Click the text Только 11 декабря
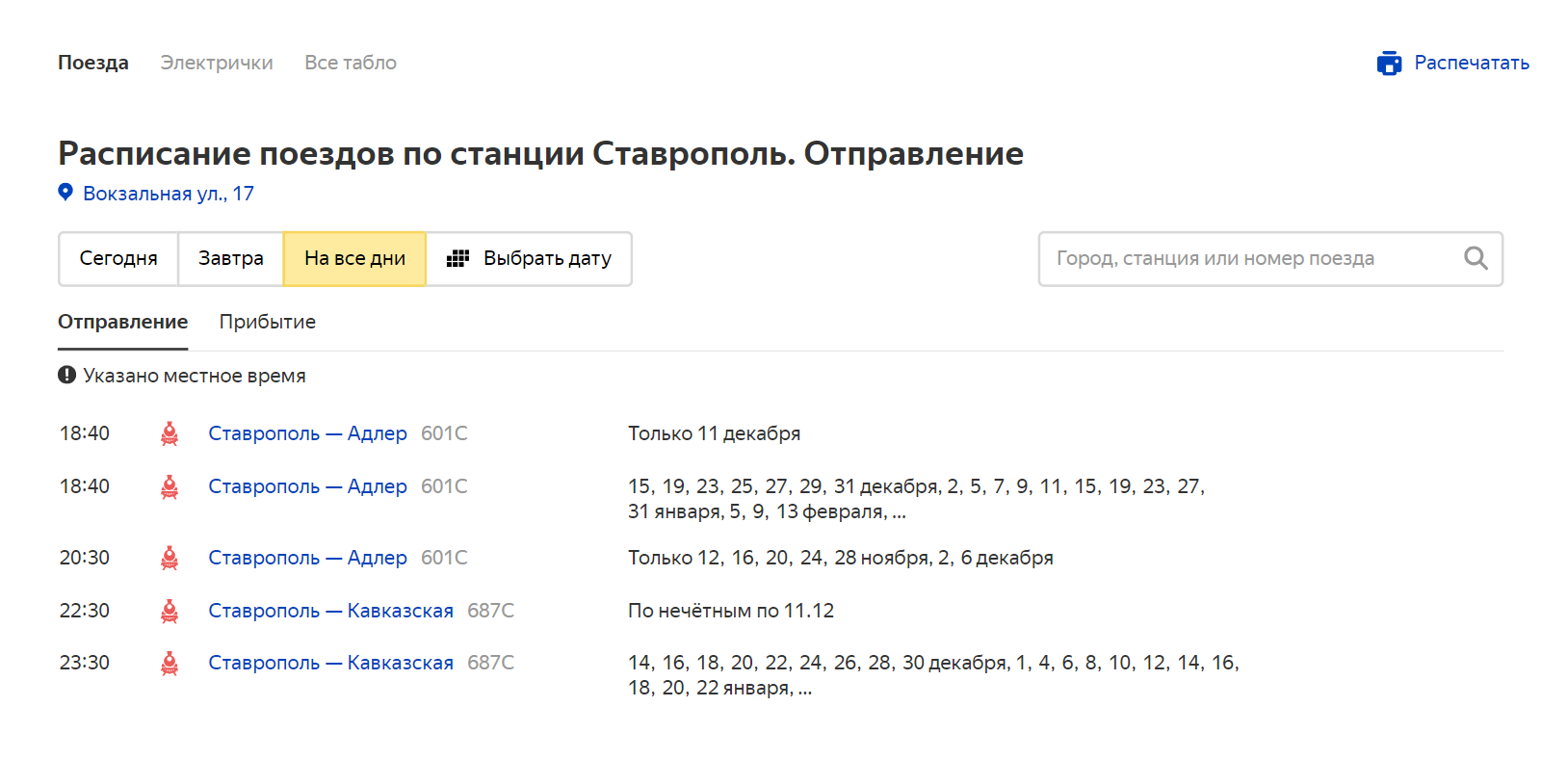1568x759 pixels. click(x=715, y=433)
